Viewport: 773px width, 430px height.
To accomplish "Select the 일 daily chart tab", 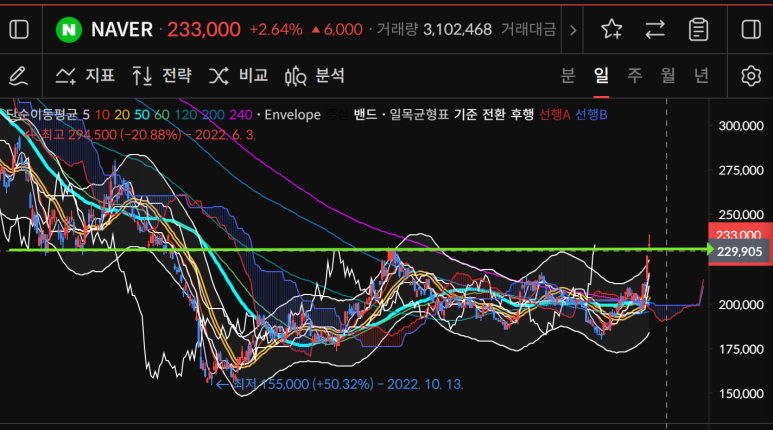I will [601, 75].
